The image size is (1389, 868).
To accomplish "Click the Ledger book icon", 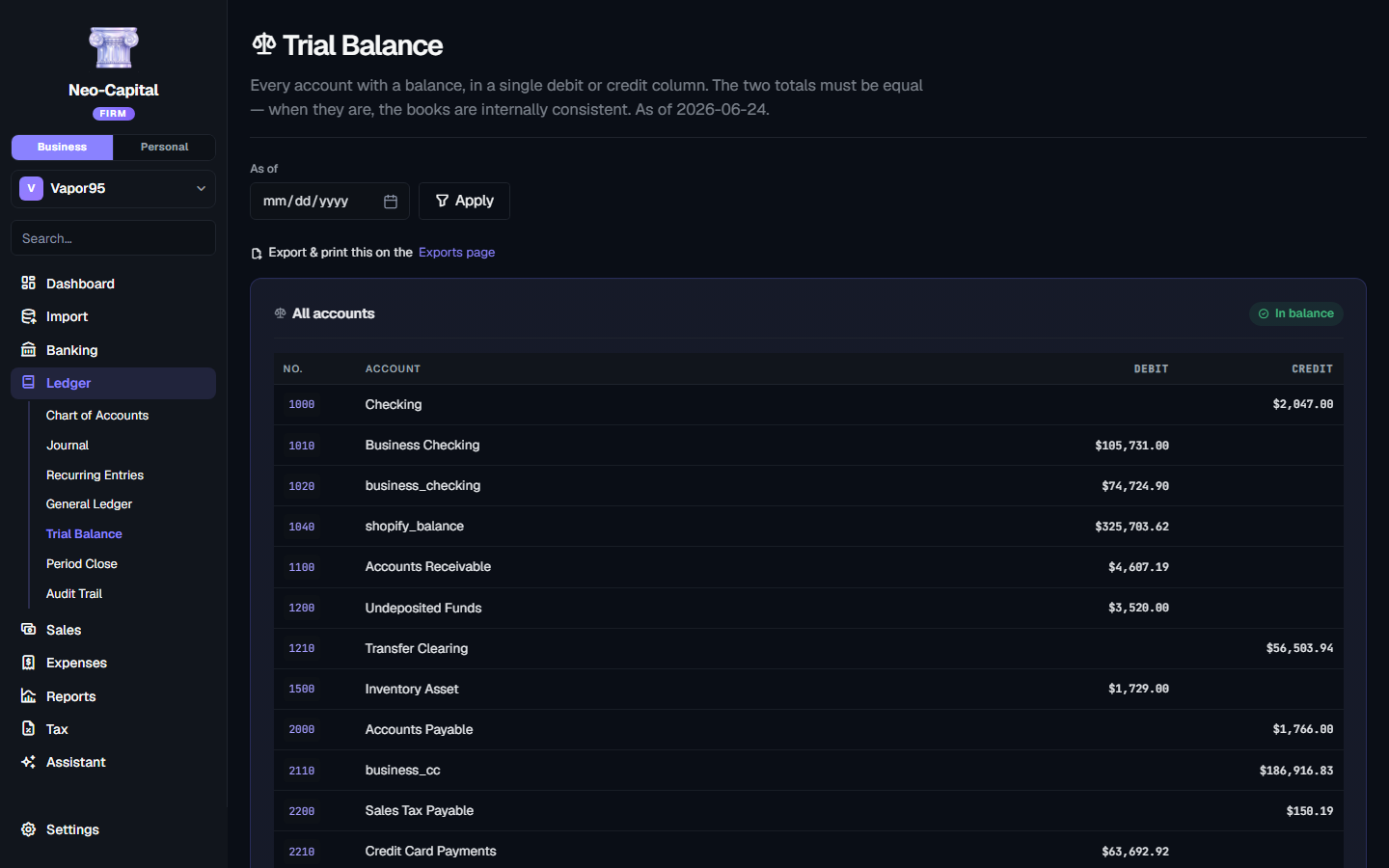I will pos(29,383).
